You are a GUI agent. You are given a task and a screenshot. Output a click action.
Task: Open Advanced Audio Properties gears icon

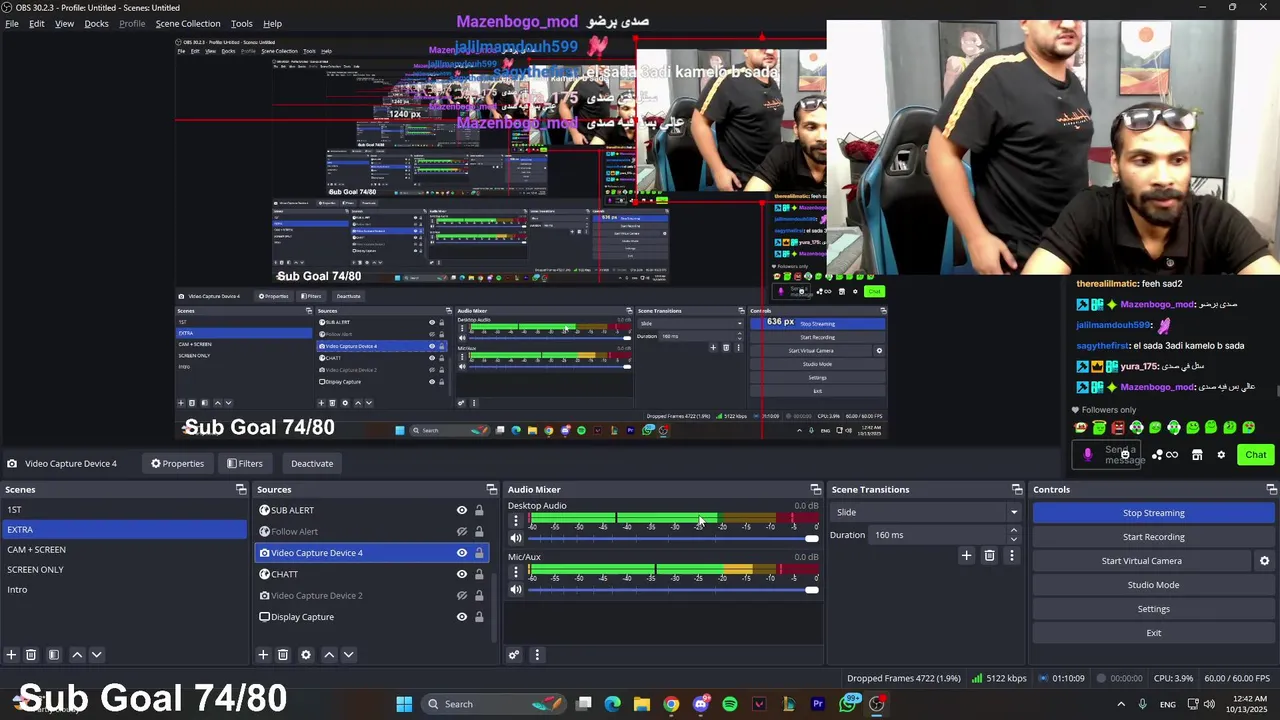click(x=514, y=655)
